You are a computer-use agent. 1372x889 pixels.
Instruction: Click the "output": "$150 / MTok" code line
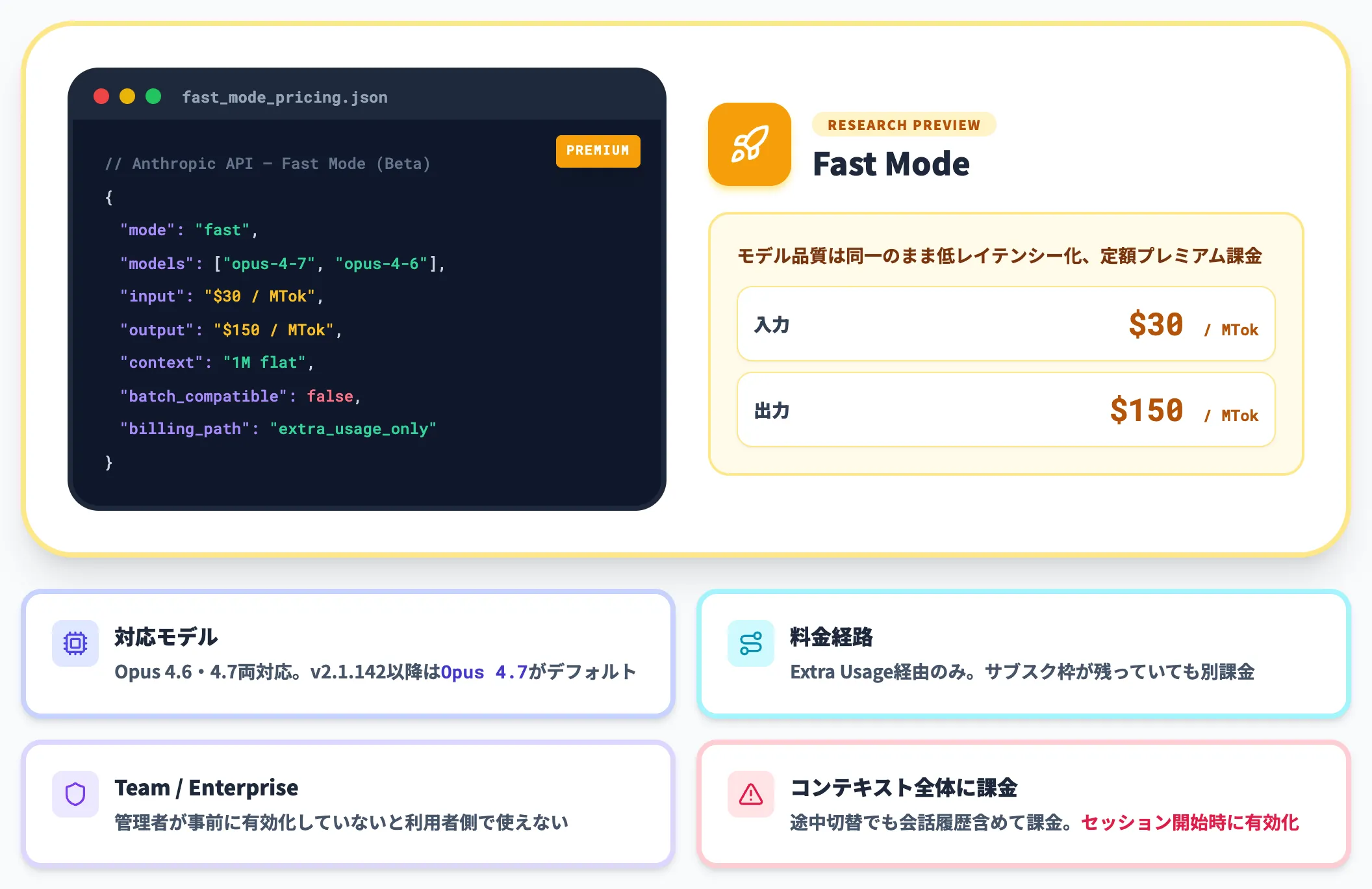(231, 330)
